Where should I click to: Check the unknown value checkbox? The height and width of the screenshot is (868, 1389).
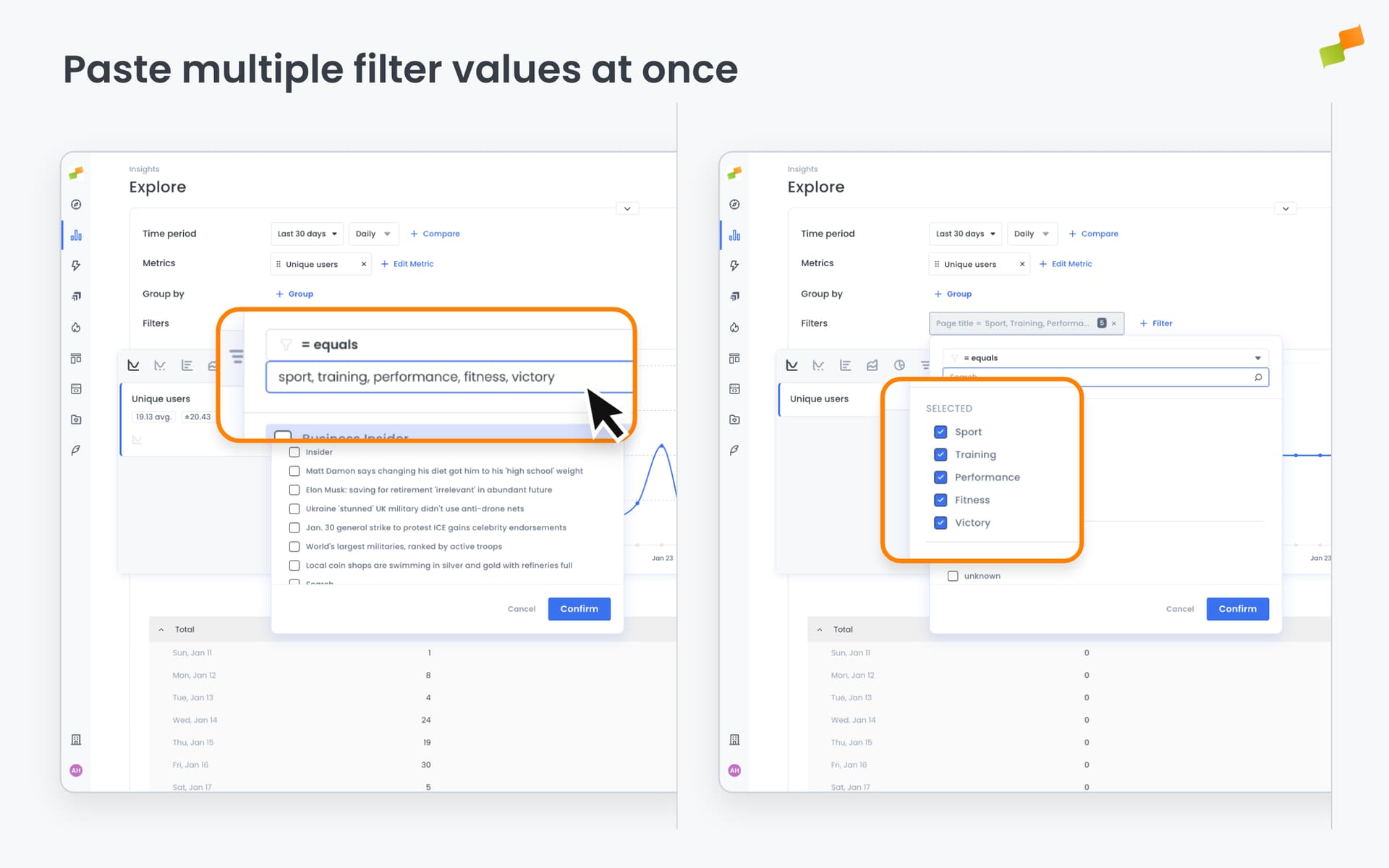pyautogui.click(x=953, y=575)
